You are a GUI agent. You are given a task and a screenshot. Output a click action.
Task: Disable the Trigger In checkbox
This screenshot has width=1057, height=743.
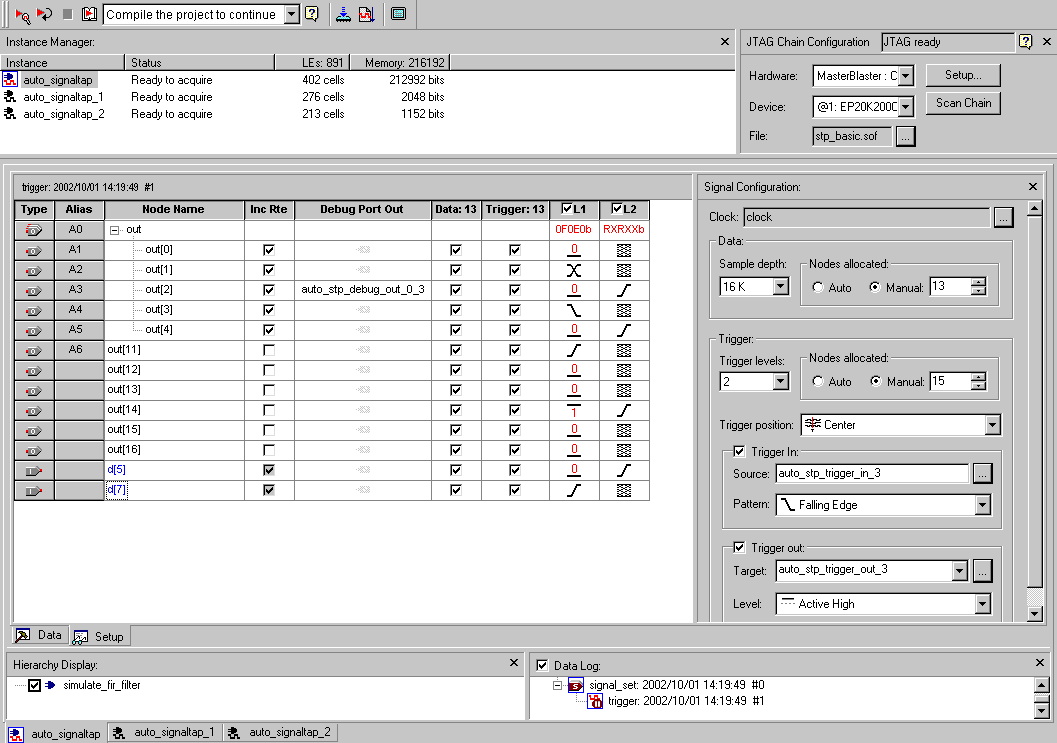(x=742, y=451)
